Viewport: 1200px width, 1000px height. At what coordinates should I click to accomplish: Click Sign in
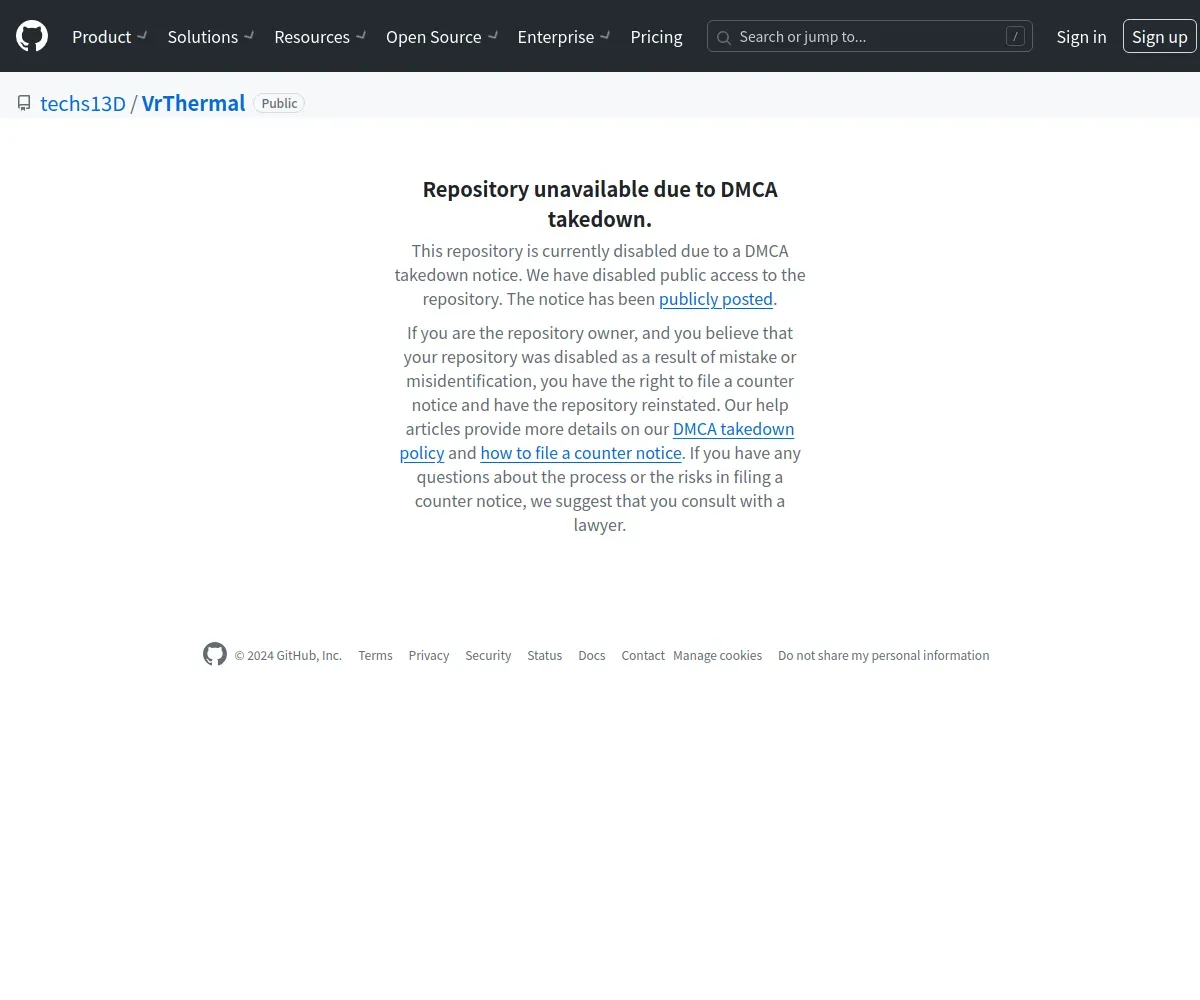(1081, 37)
